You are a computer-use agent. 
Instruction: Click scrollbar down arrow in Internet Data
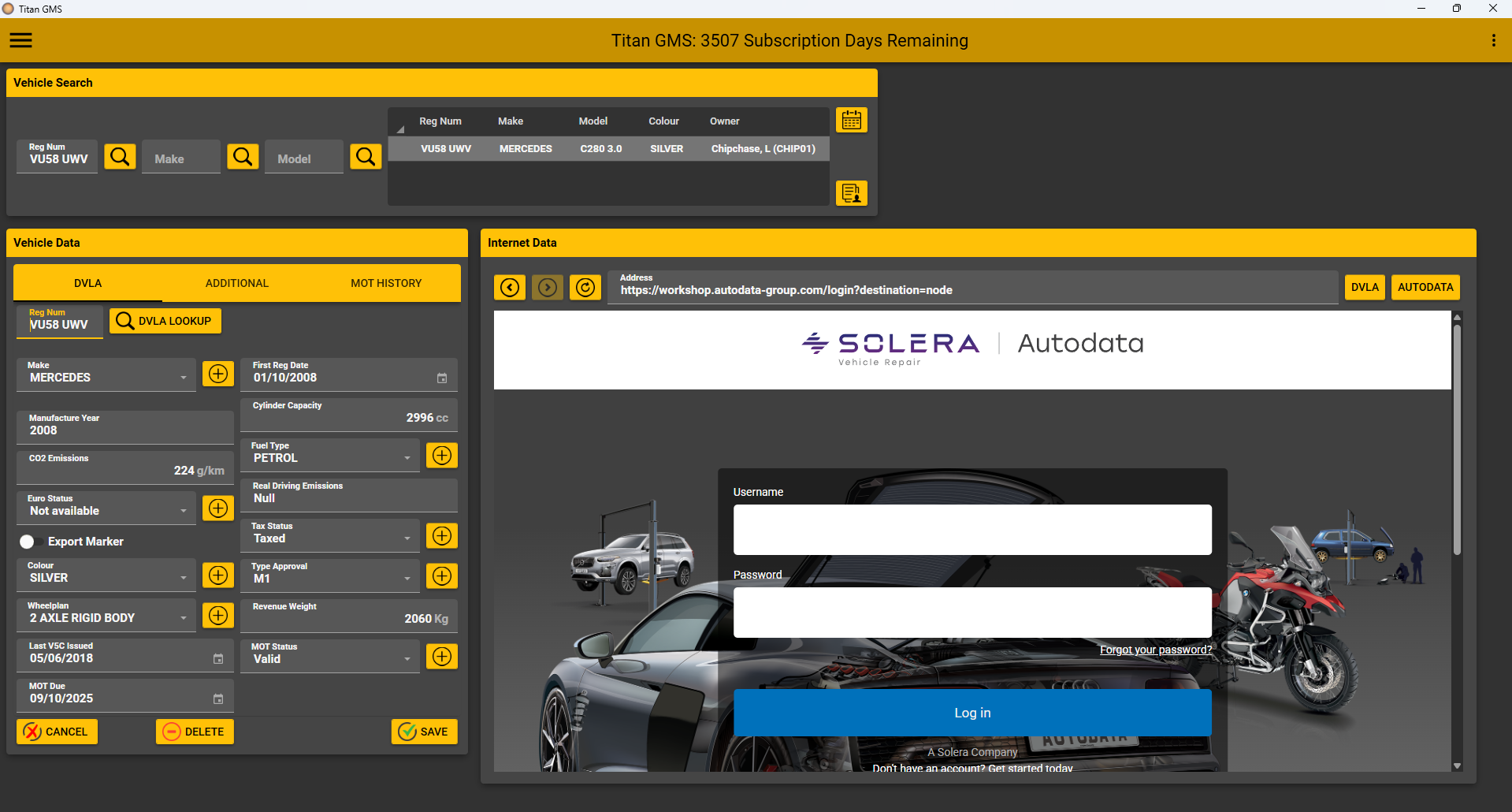[x=1457, y=765]
